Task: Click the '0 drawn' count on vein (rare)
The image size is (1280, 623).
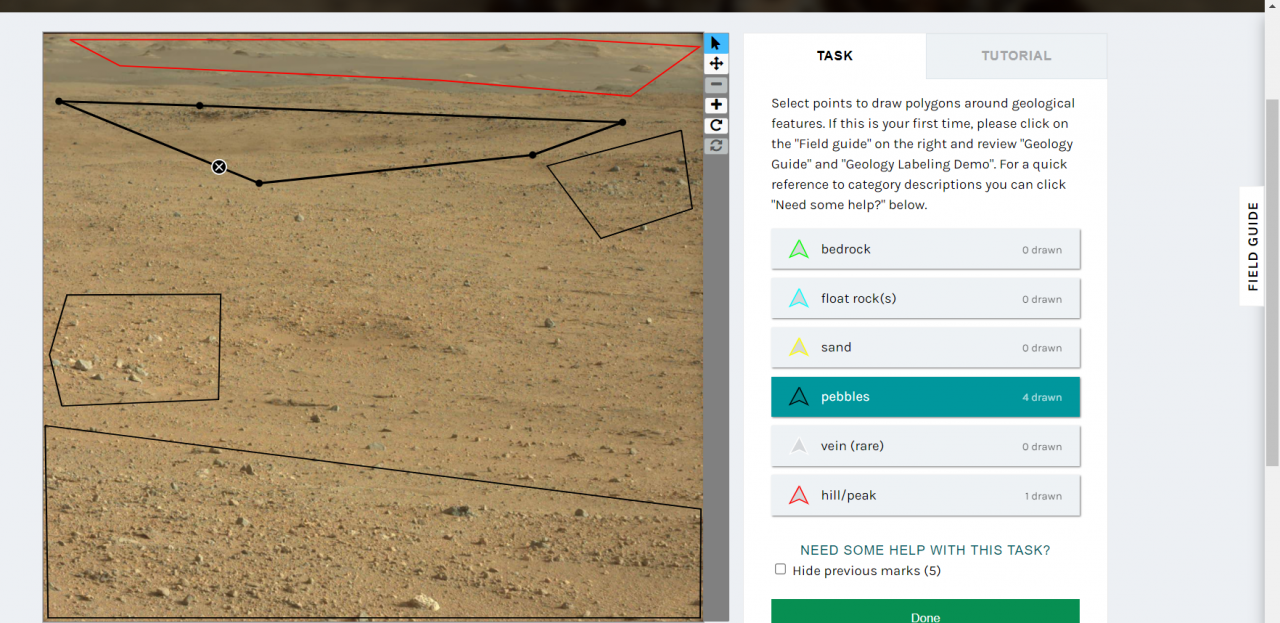Action: click(1042, 447)
